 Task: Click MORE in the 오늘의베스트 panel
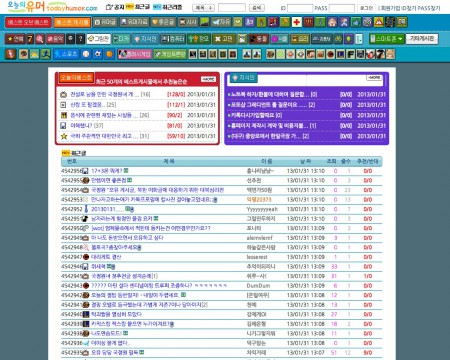click(x=208, y=79)
